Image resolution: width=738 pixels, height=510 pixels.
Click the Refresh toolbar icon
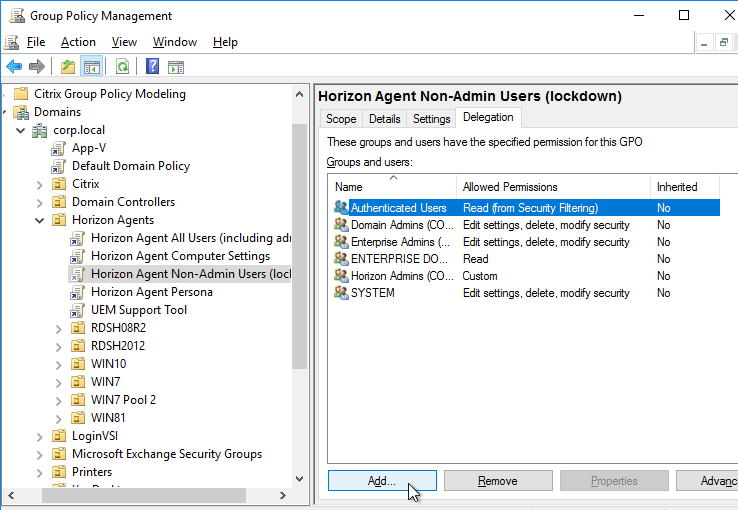tap(122, 67)
